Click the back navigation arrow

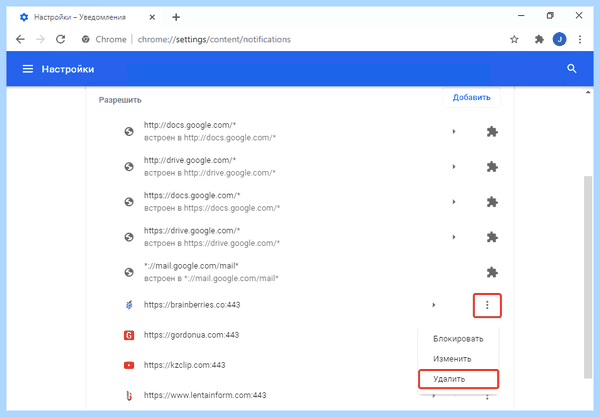pos(20,39)
